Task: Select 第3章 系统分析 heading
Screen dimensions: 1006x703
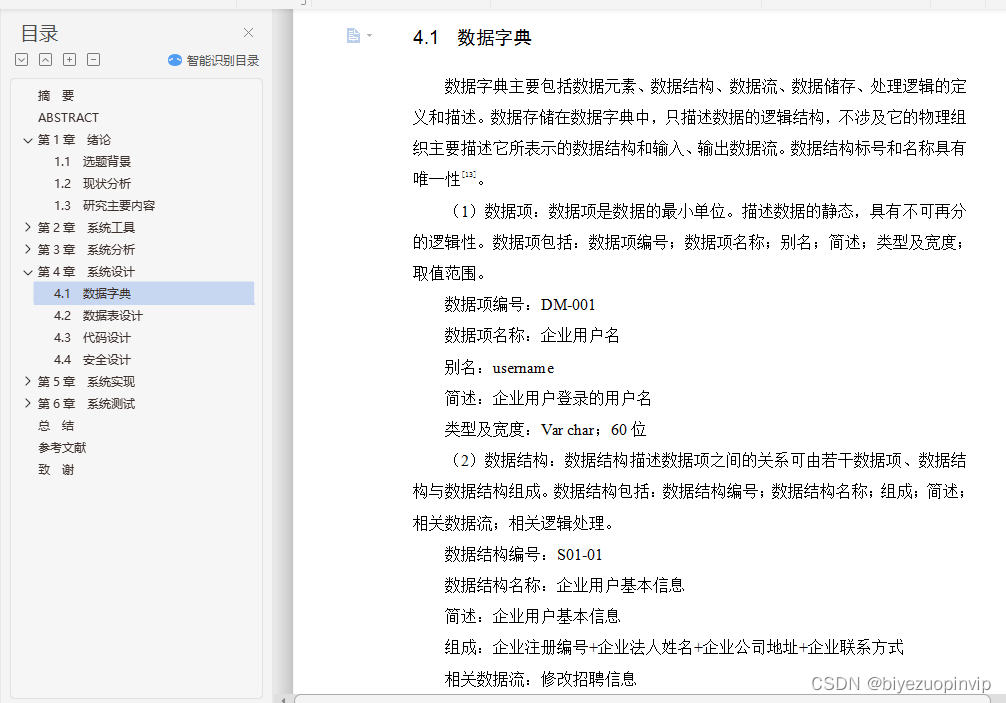Action: (x=86, y=250)
